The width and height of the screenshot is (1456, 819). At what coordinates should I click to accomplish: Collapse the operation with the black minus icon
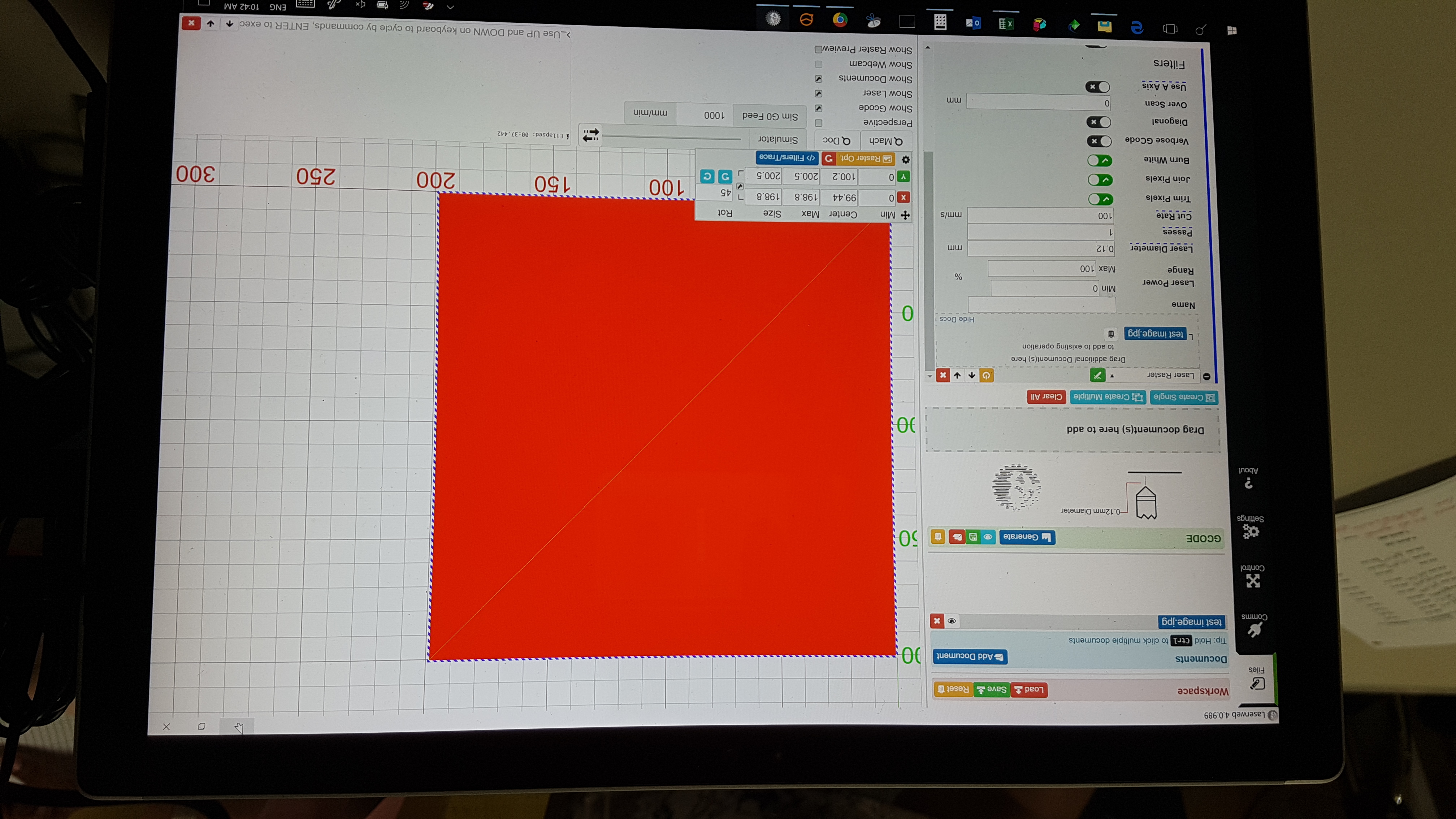[1206, 376]
